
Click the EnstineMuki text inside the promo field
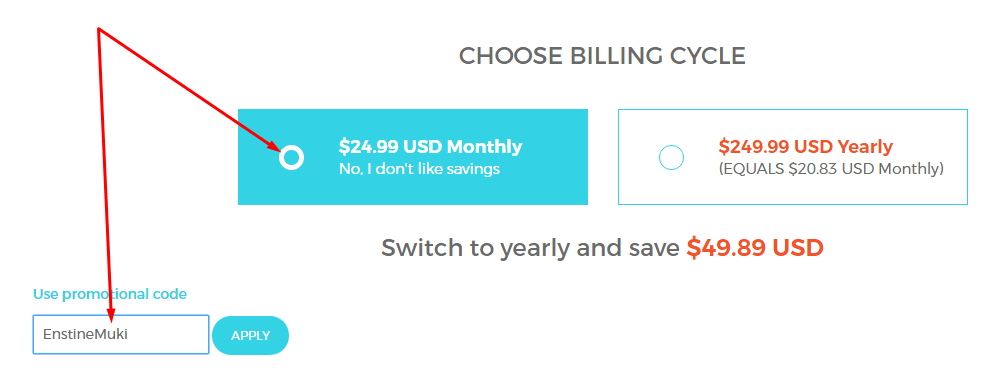(85, 334)
